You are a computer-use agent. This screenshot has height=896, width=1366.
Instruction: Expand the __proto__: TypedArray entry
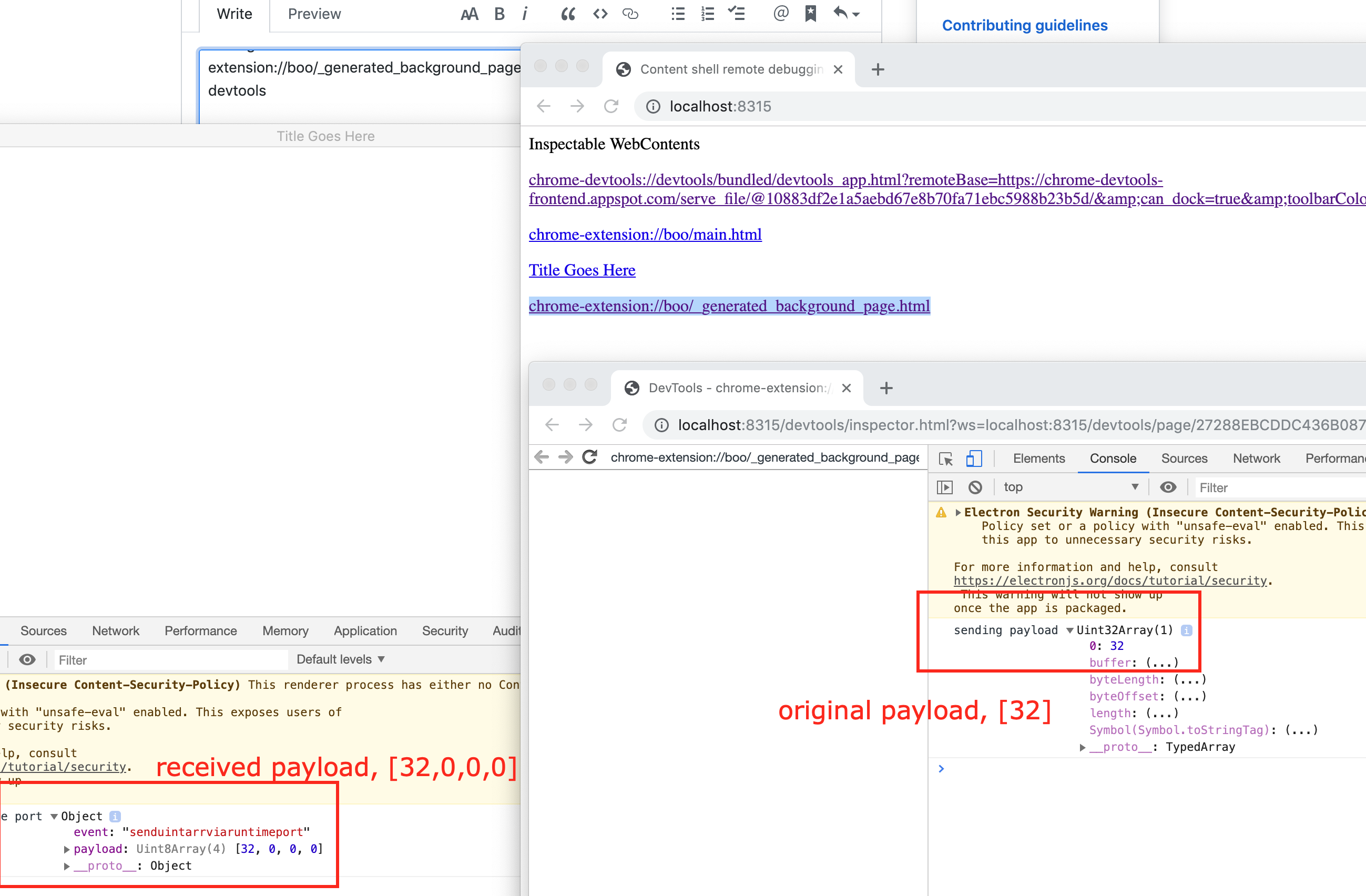point(1082,747)
